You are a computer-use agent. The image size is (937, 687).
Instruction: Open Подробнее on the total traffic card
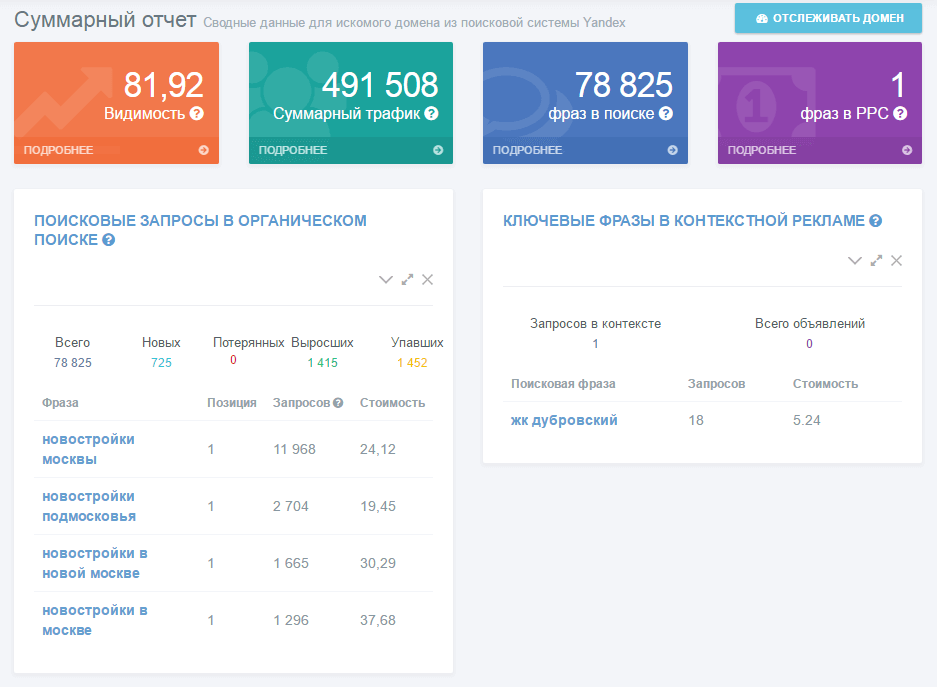tap(350, 151)
